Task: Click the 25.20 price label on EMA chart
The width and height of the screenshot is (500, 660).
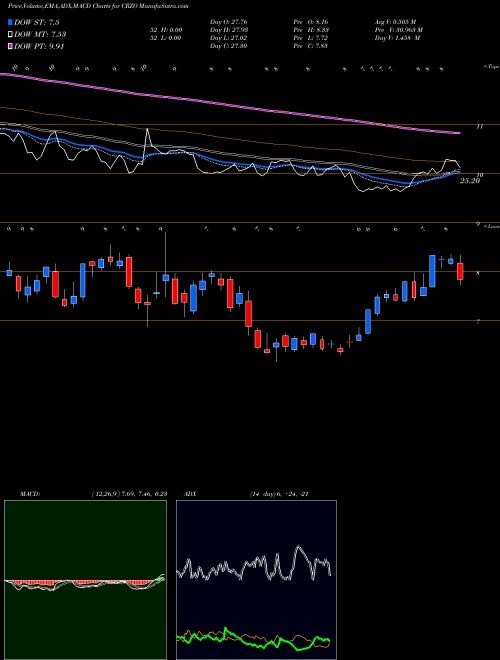Action: click(x=470, y=181)
